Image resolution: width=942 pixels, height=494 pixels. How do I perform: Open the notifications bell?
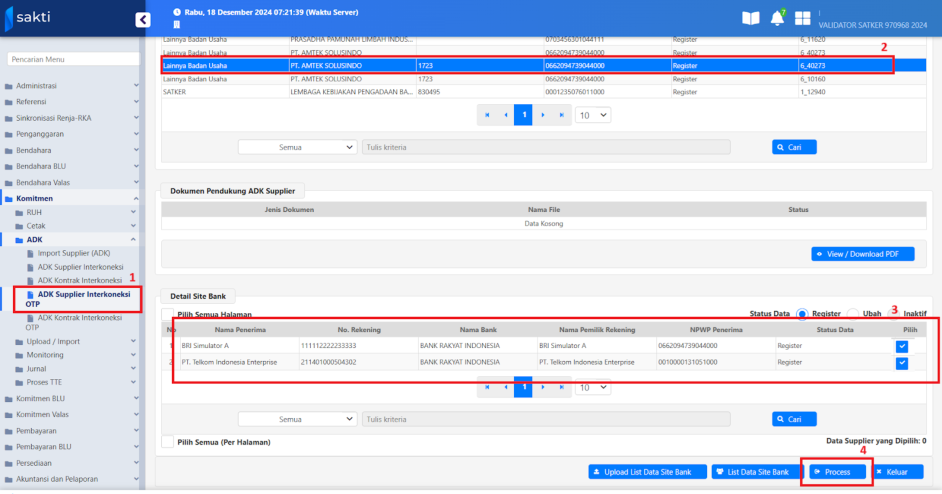coord(777,18)
